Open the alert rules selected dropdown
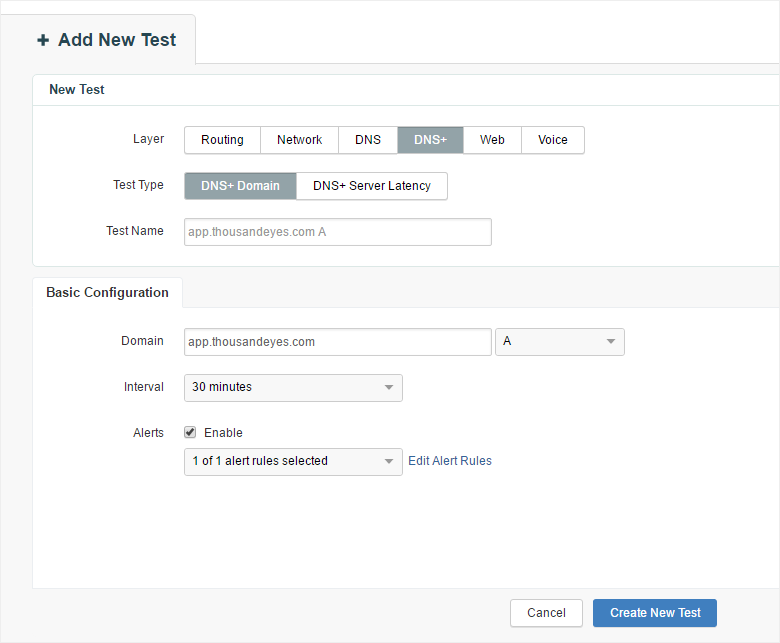Image resolution: width=780 pixels, height=643 pixels. (x=293, y=462)
